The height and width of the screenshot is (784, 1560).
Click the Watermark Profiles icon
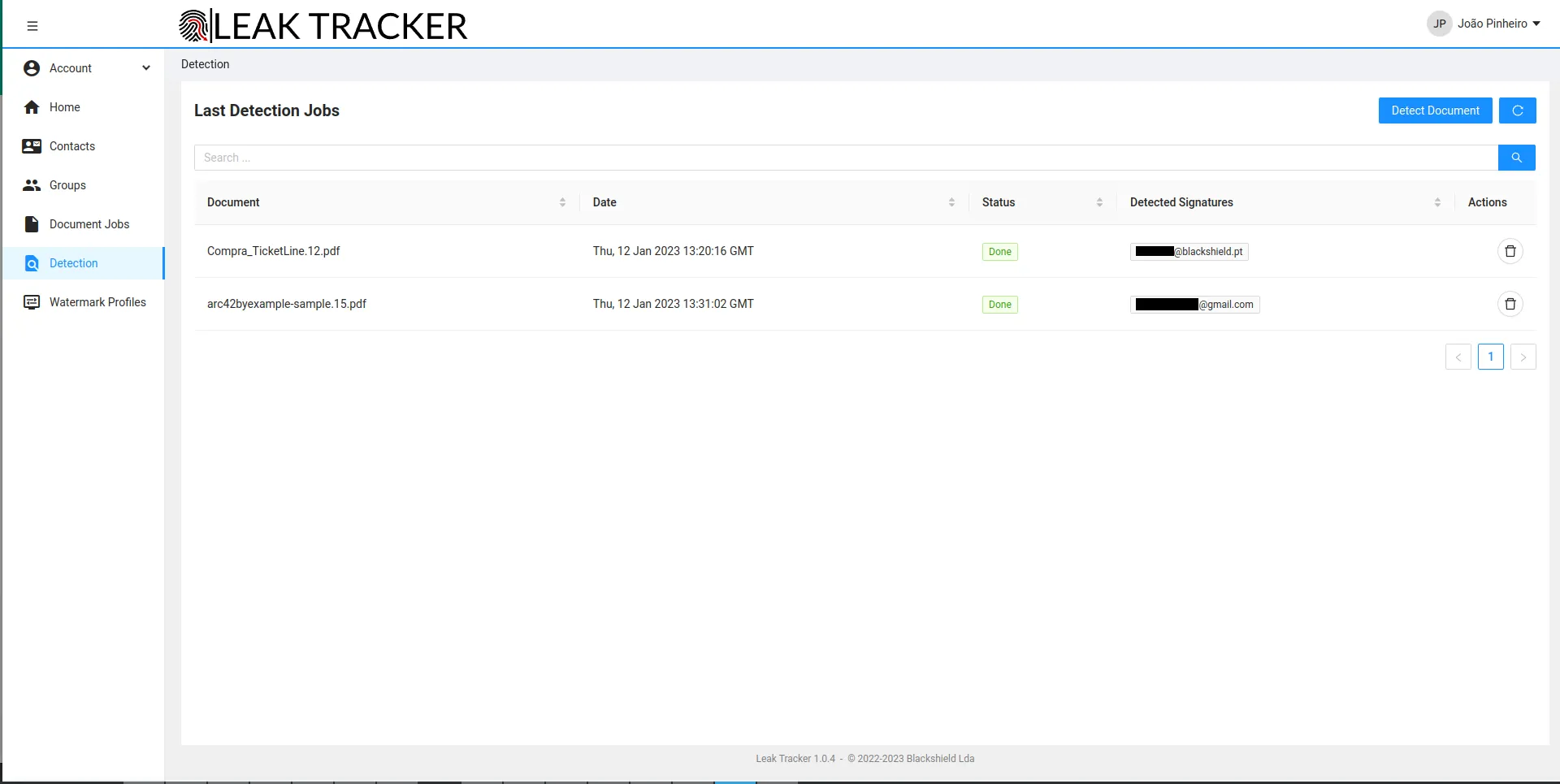click(32, 302)
